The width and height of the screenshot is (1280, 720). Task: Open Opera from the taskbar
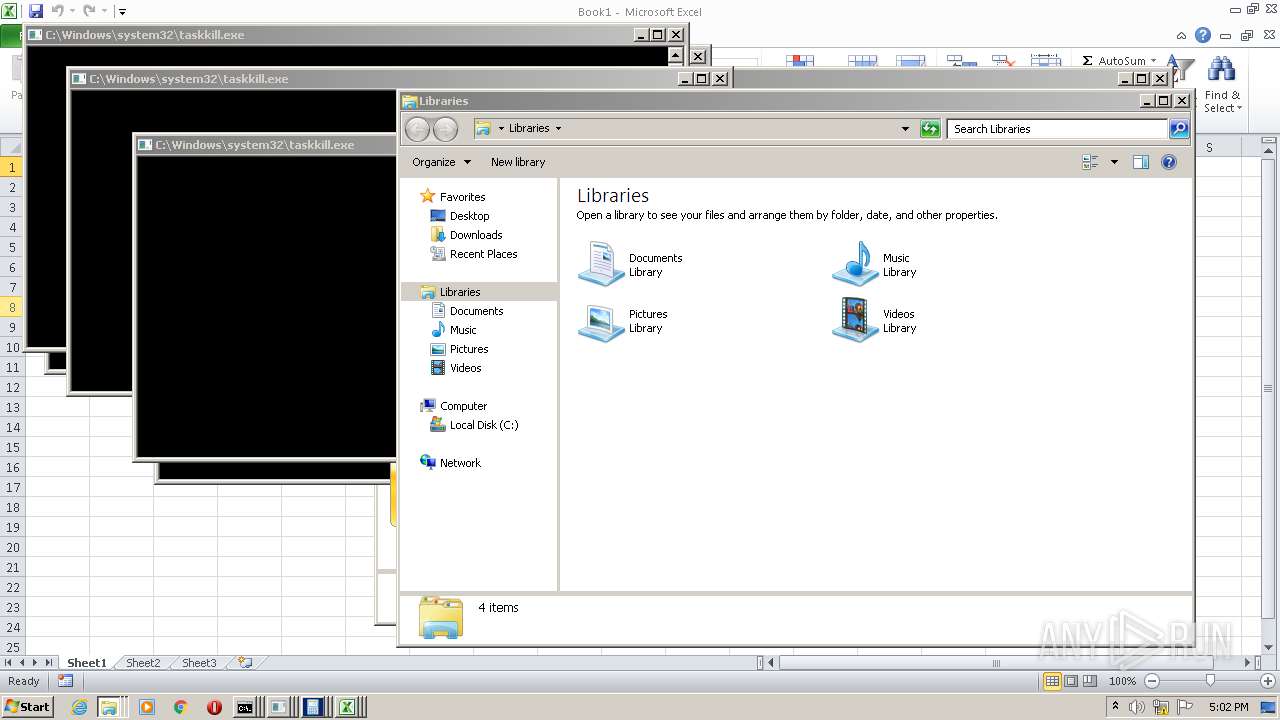[214, 707]
